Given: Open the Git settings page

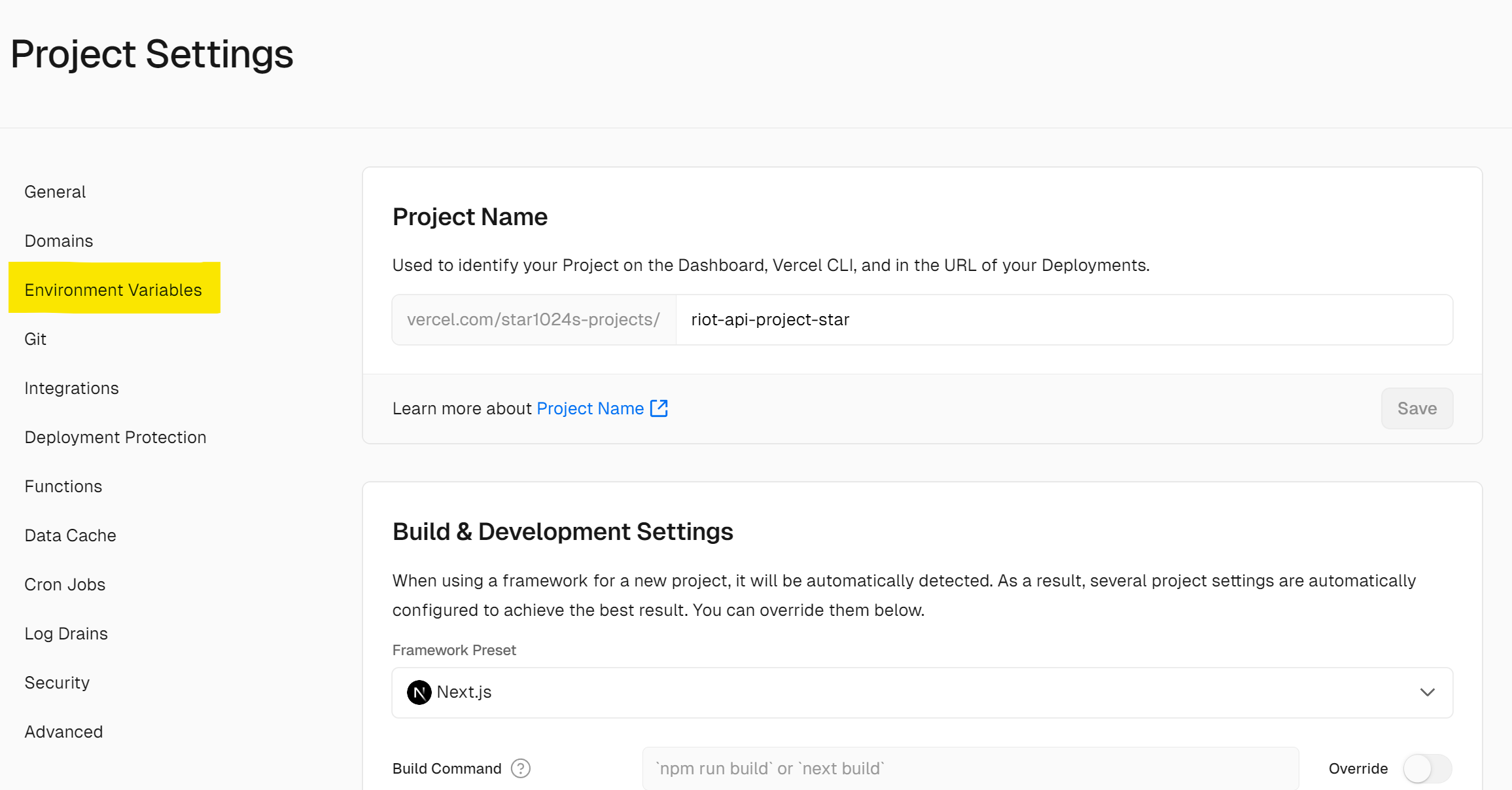Looking at the screenshot, I should 35,339.
